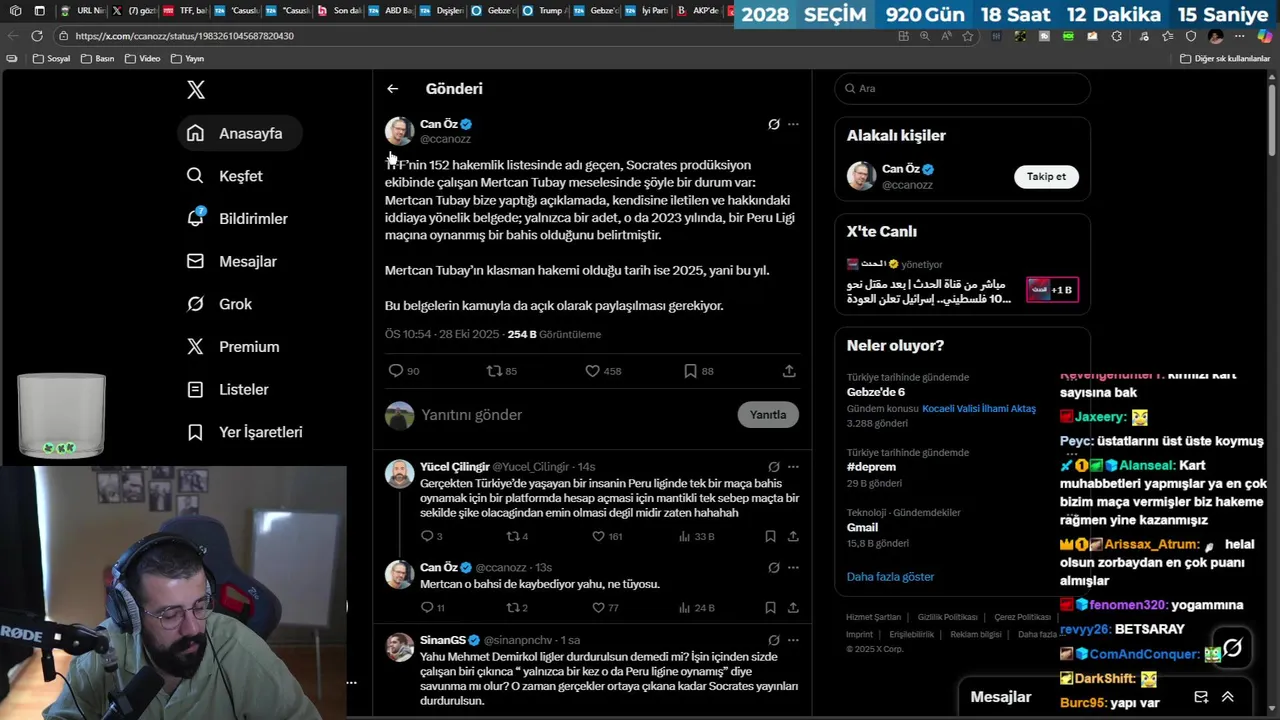Open Bildirimler in the sidebar
This screenshot has width=1280, height=720.
(237, 218)
